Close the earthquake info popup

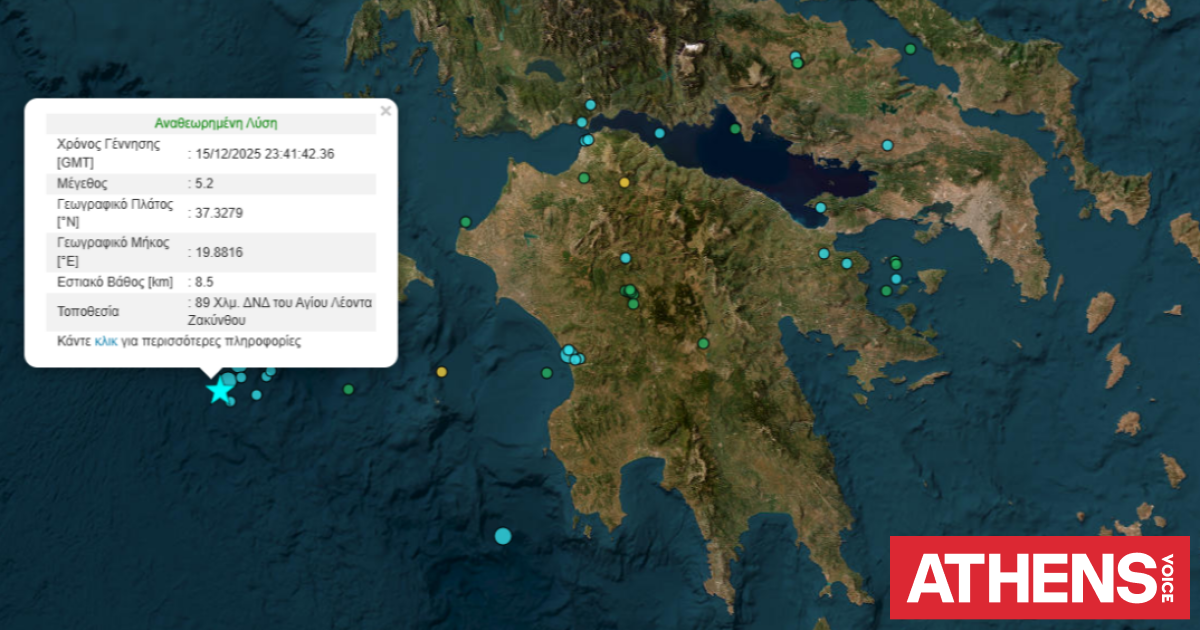386,111
